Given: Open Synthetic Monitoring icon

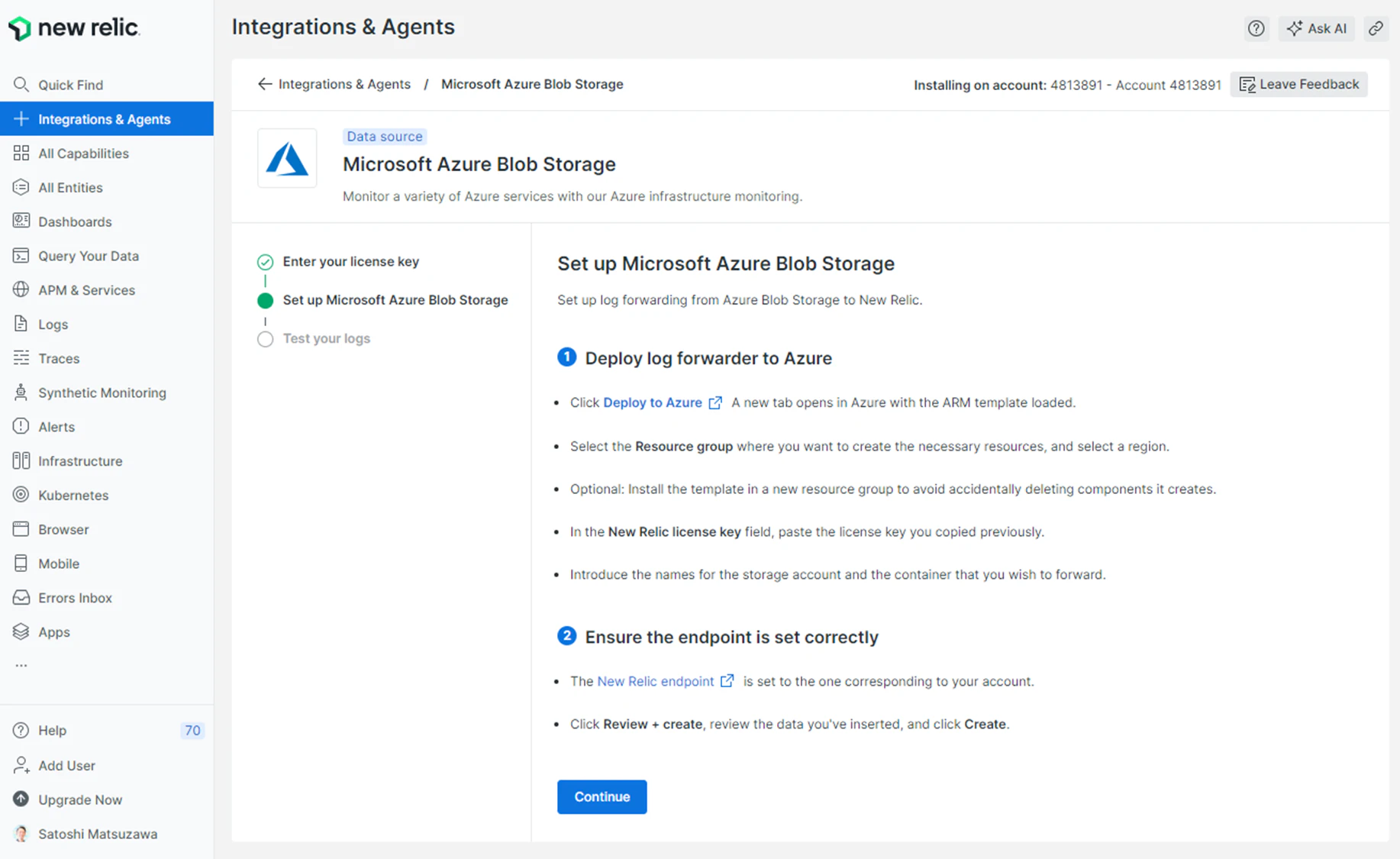Looking at the screenshot, I should point(21,392).
